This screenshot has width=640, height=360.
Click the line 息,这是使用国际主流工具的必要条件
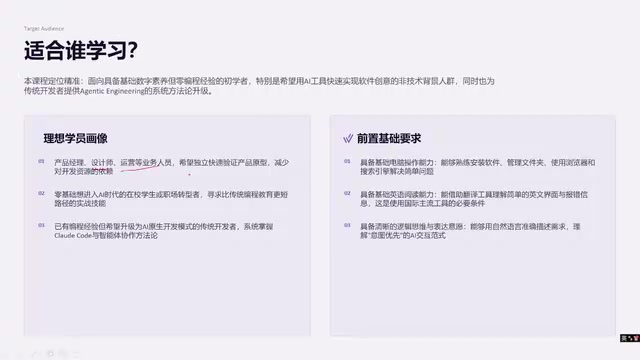(x=422, y=203)
